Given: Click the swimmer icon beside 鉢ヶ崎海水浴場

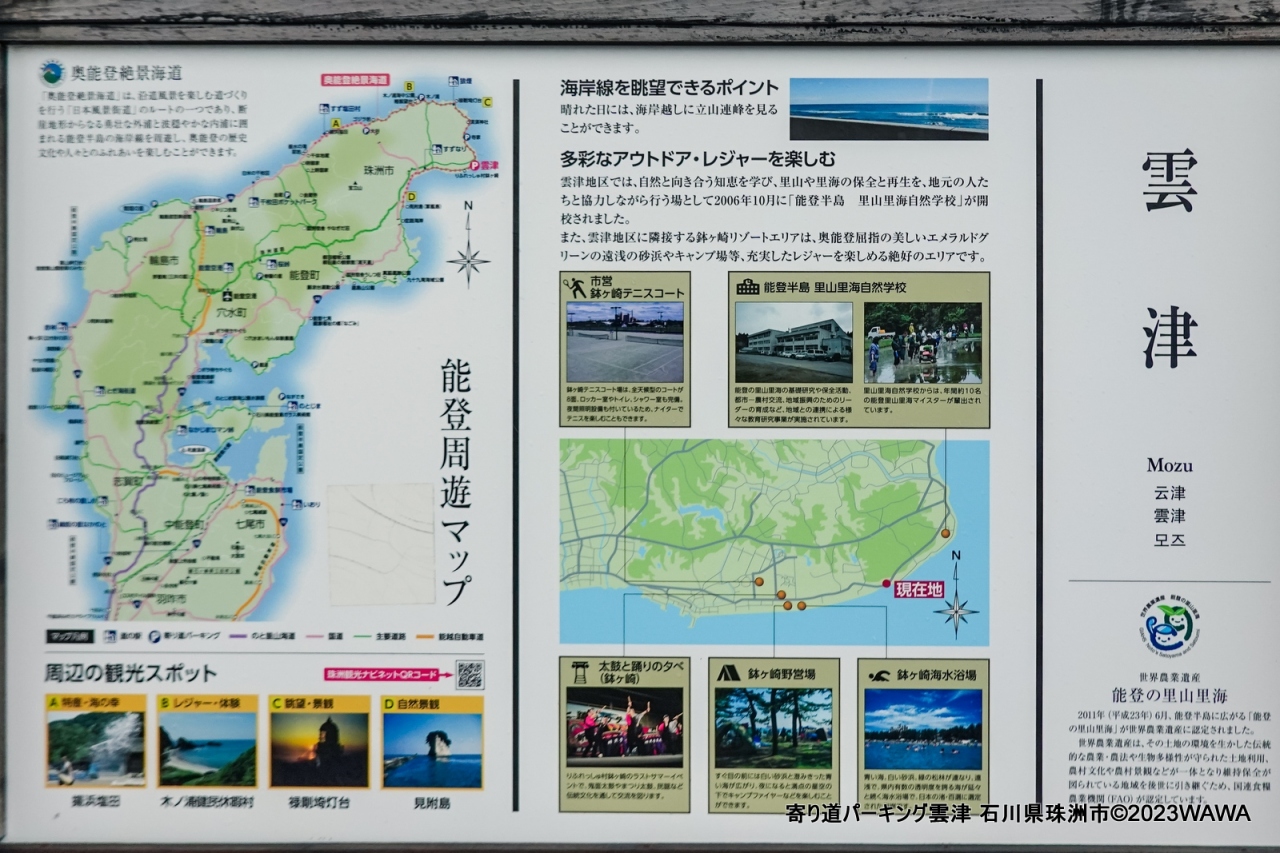Looking at the screenshot, I should (879, 675).
